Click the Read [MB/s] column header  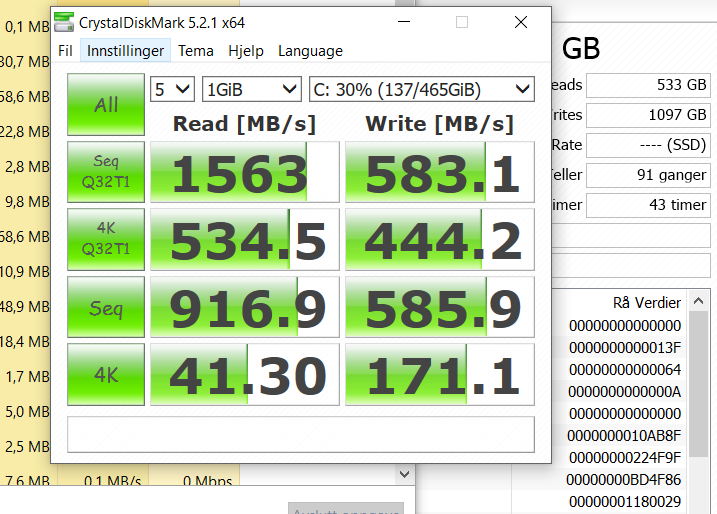tap(245, 124)
